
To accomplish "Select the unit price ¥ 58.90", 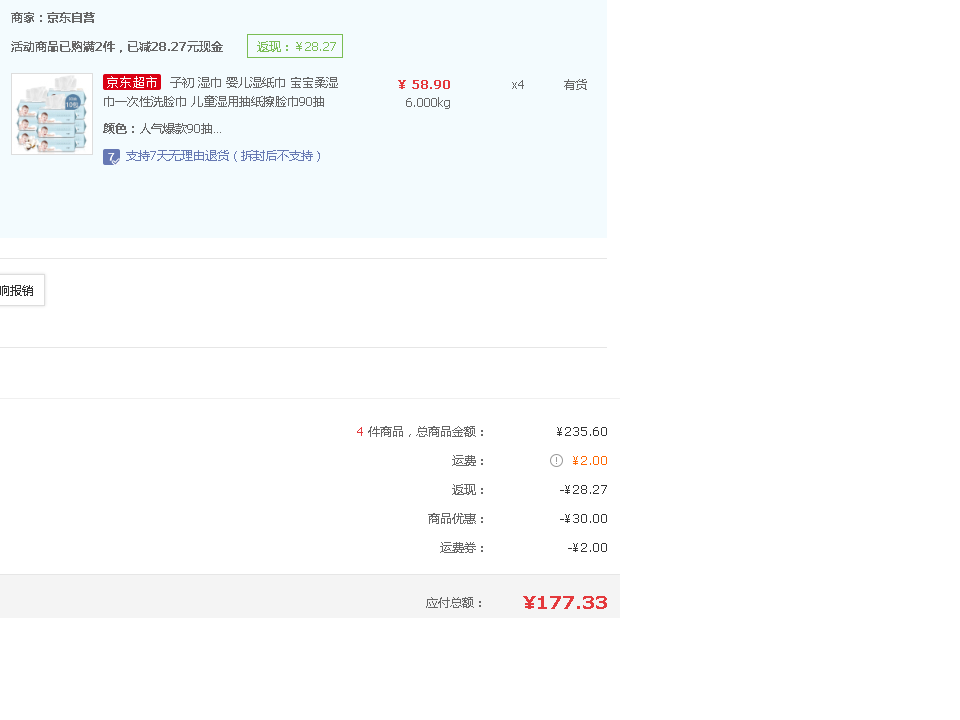I will click(x=424, y=84).
